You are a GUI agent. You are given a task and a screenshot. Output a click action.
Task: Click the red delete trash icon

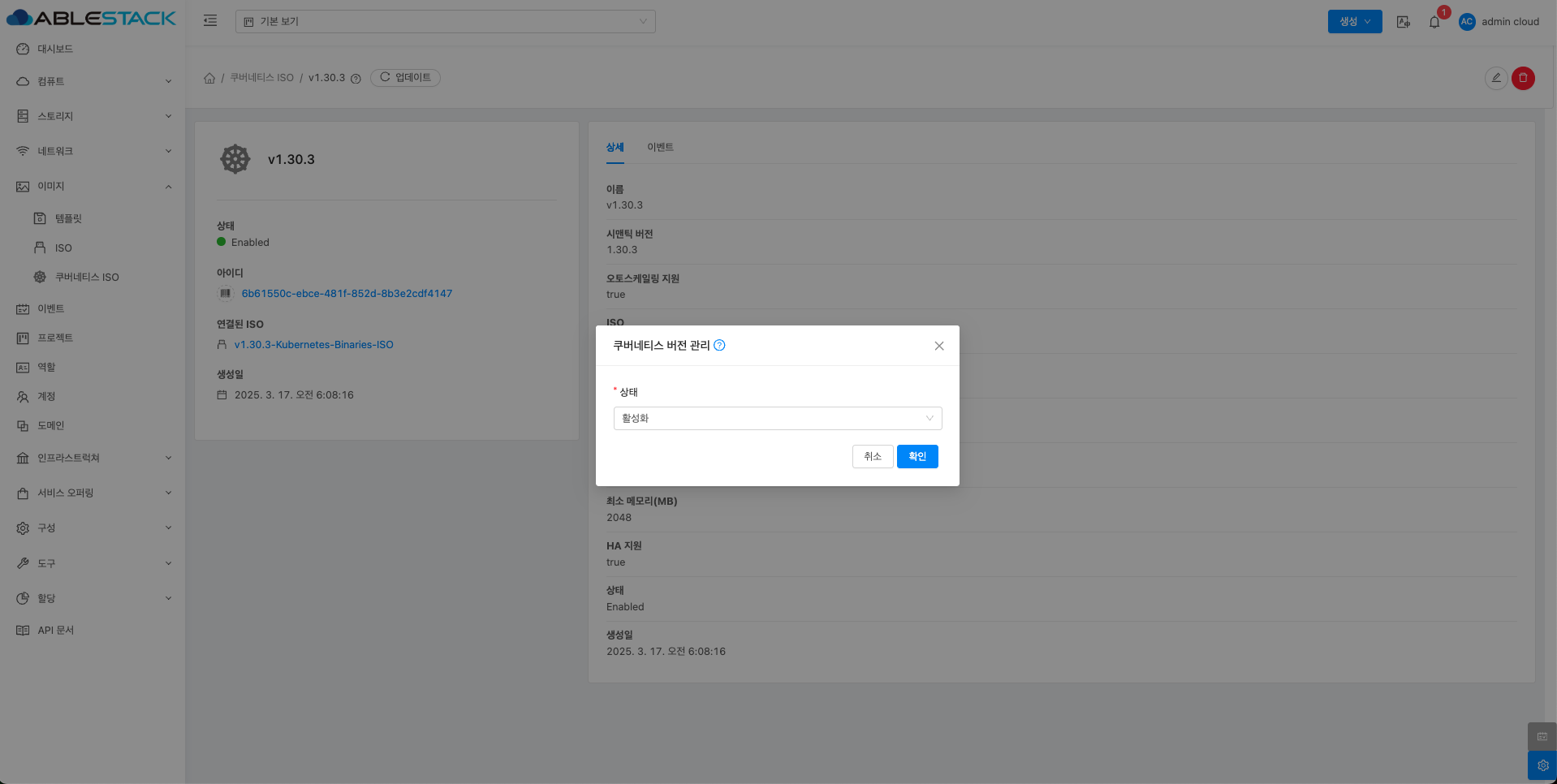pos(1523,78)
